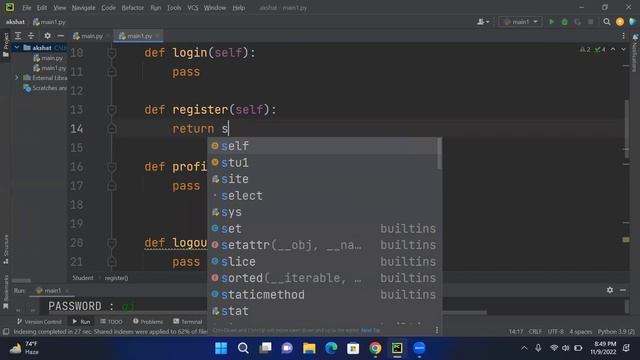The image size is (640, 360).
Task: Open the File menu
Action: (27, 8)
